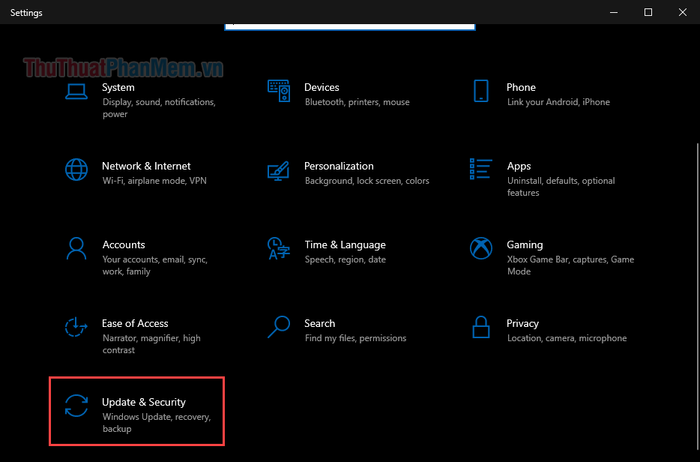700x462 pixels.
Task: Focus the settings search box at top
Action: (350, 27)
